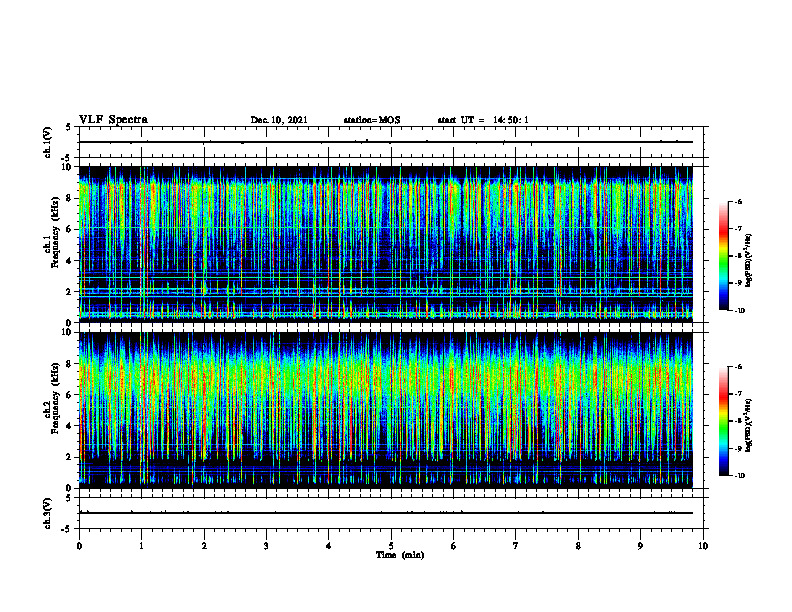Image resolution: width=792 pixels, height=612 pixels.
Task: Click the "3" tick label on Time axis
Action: [x=266, y=546]
